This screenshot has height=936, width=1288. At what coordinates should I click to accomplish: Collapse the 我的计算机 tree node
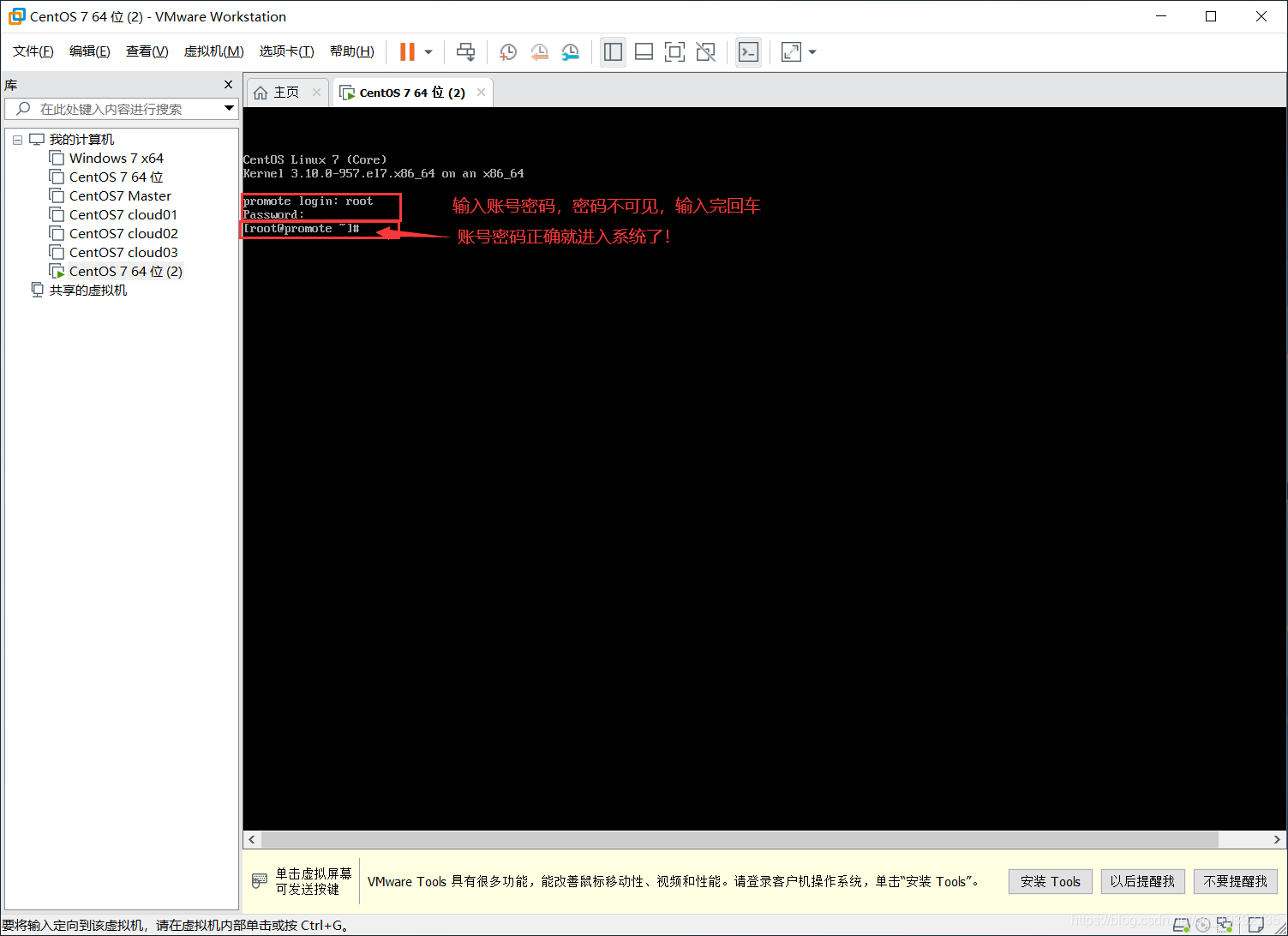(x=17, y=140)
